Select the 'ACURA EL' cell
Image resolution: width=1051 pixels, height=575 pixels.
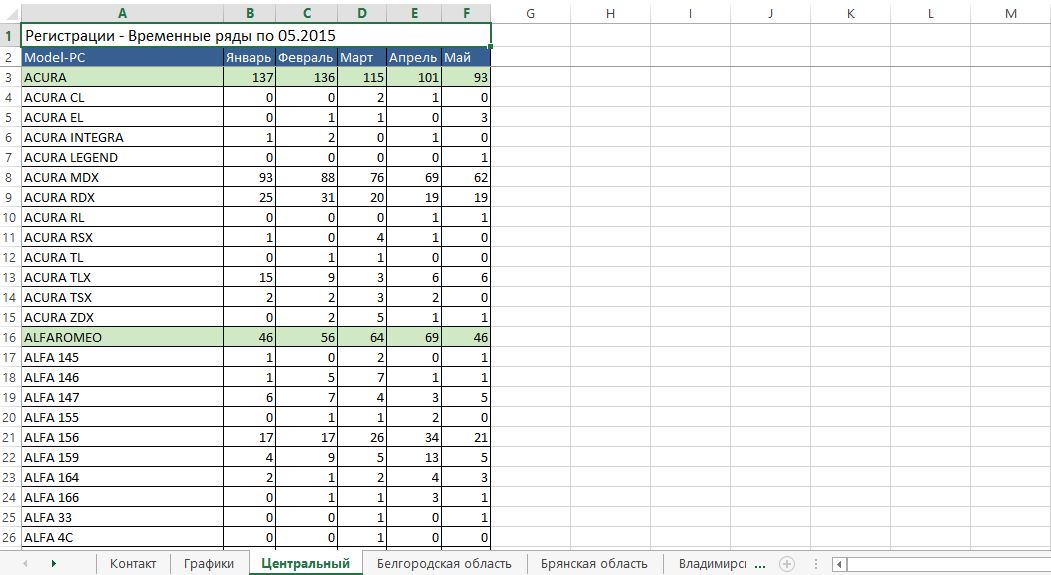click(122, 117)
